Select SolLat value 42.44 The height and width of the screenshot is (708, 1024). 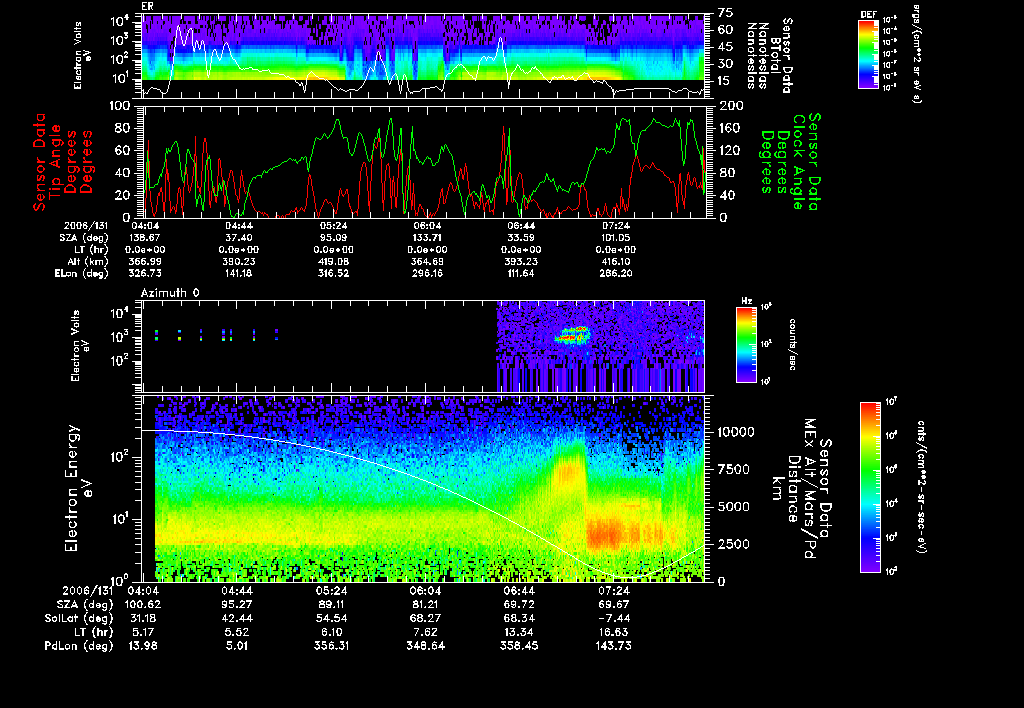pos(236,618)
